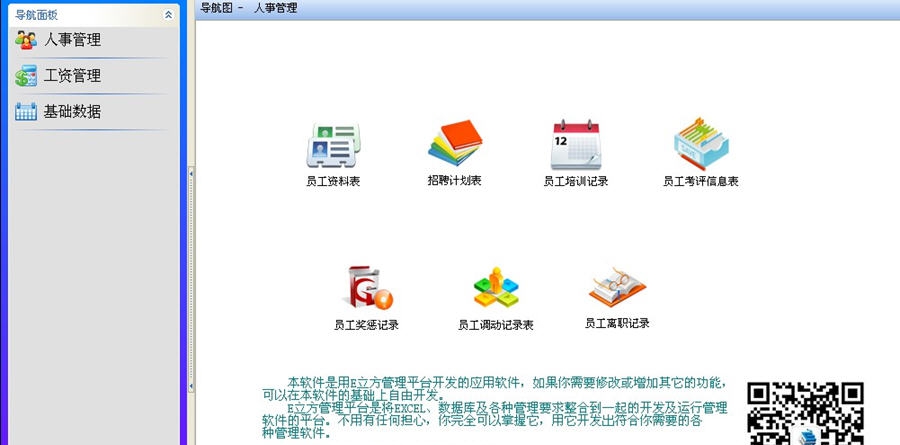Click the 员工调动记录表 label
The image size is (900, 445).
tap(496, 325)
